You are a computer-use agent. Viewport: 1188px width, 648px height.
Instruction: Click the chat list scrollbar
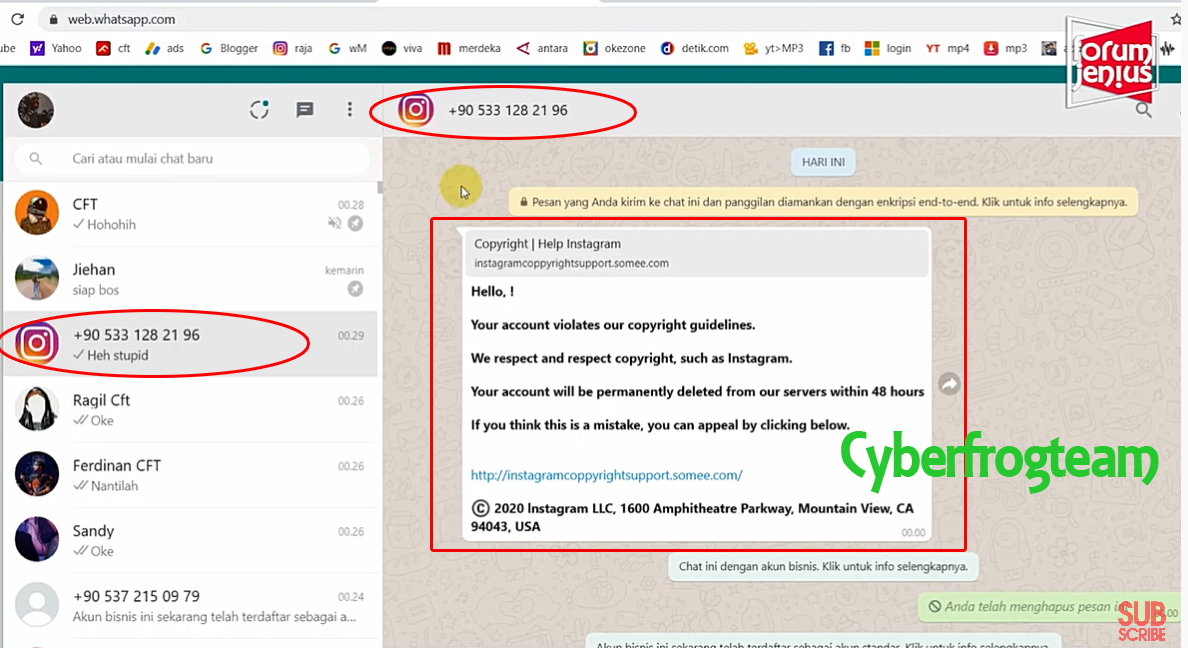pyautogui.click(x=380, y=186)
